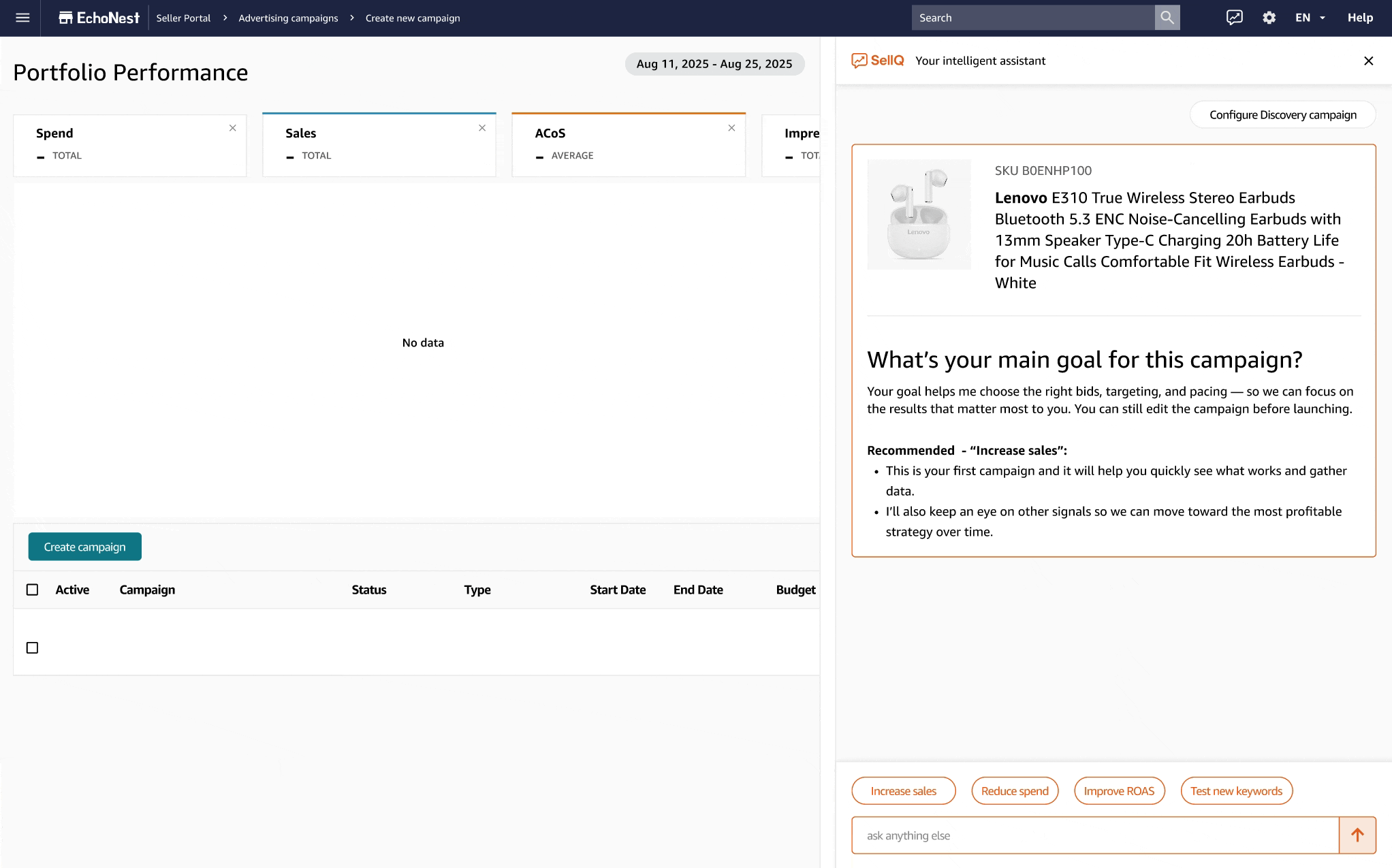
Task: Click the ask anything else field
Action: pos(1094,835)
